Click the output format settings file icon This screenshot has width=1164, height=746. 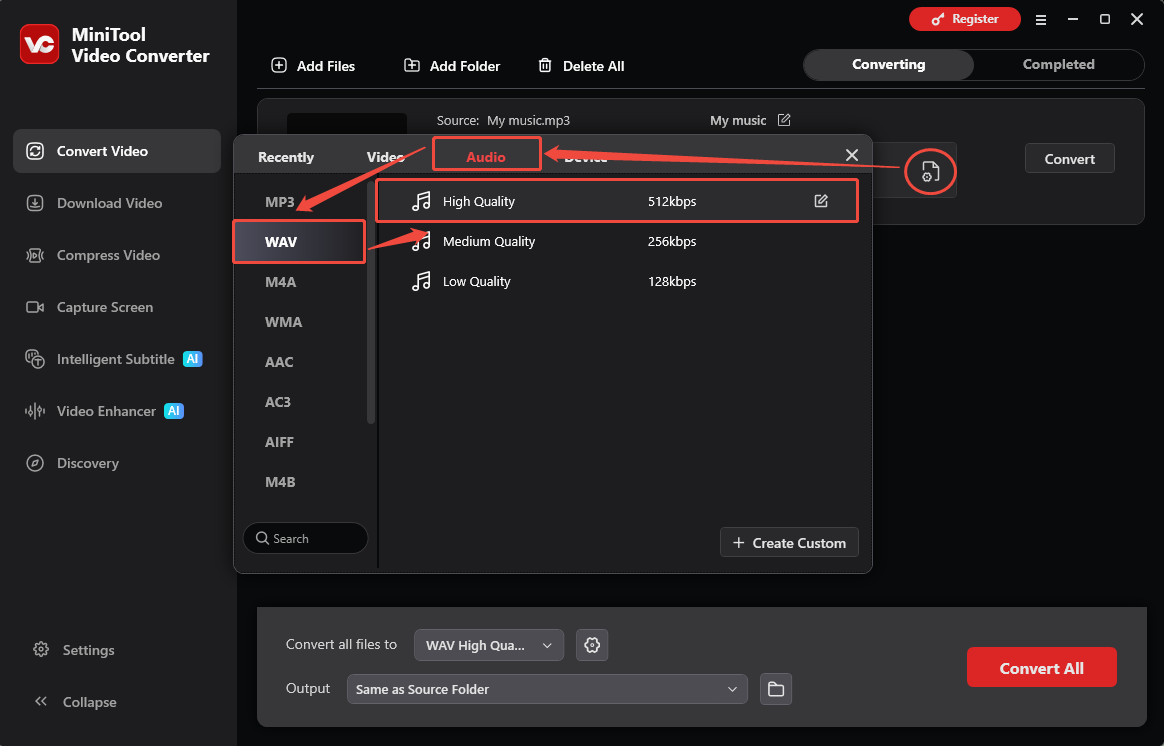[x=930, y=171]
